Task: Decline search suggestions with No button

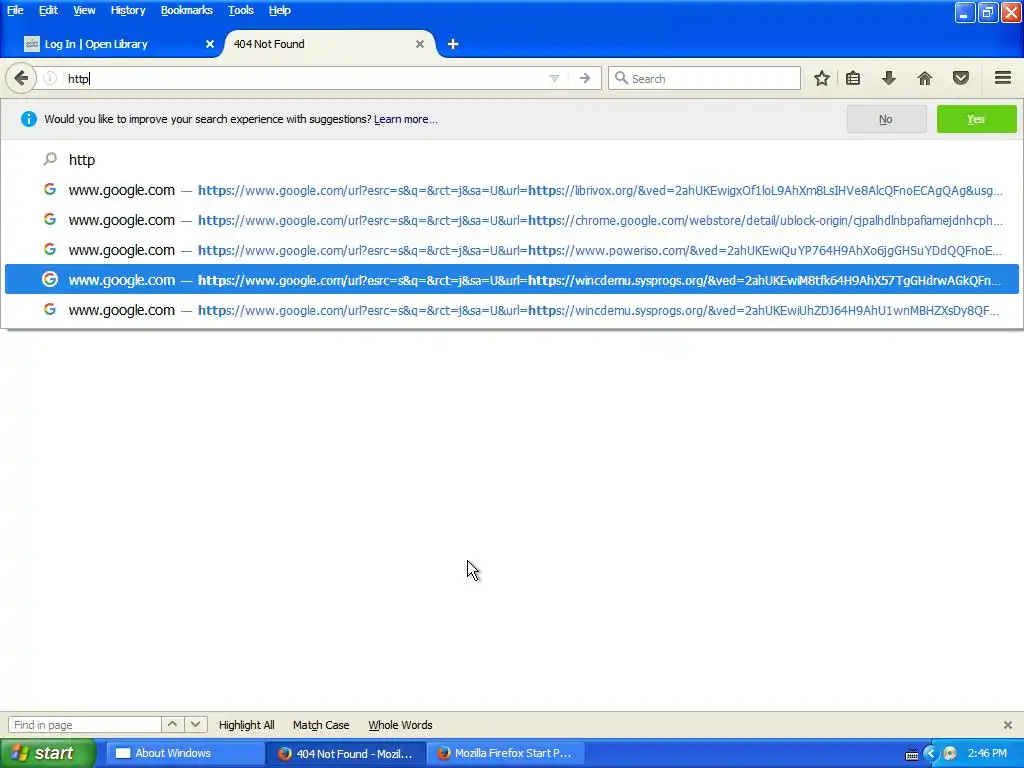Action: tap(886, 119)
